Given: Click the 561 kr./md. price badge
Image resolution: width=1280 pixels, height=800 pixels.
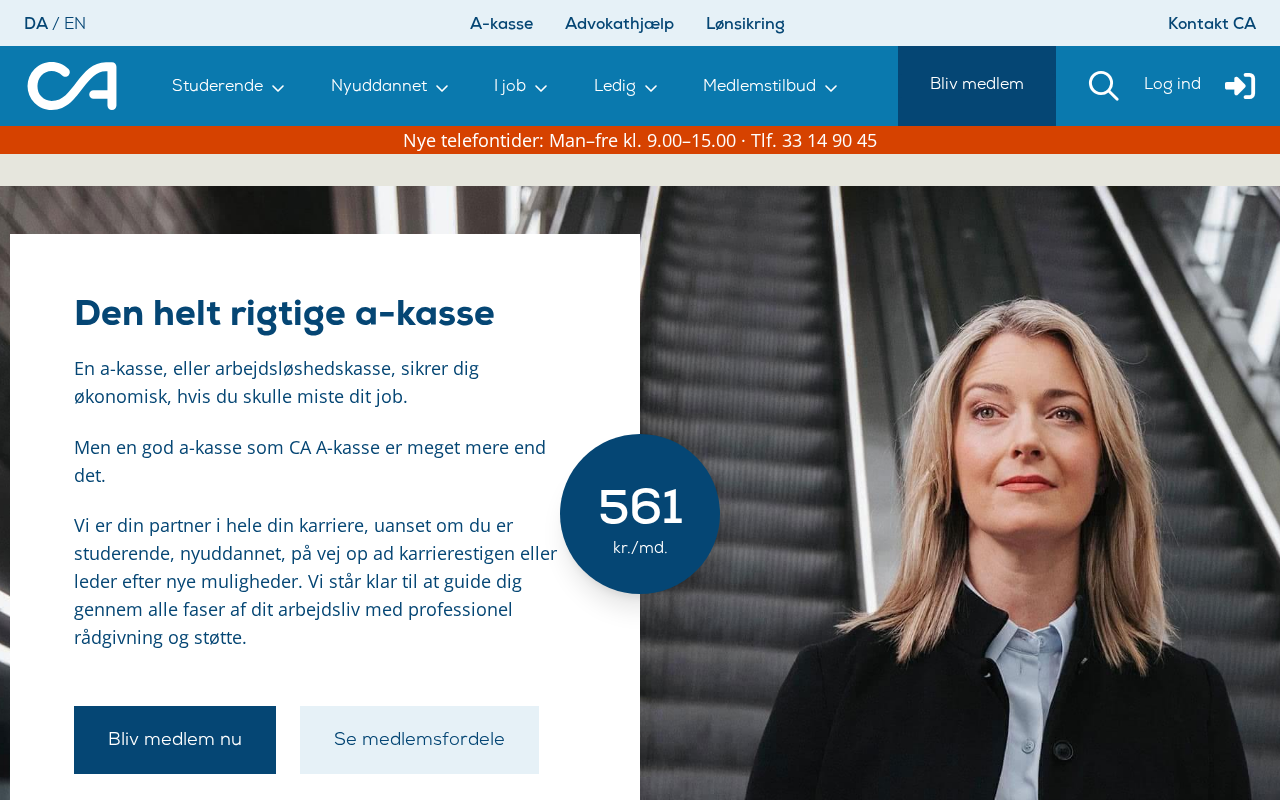Looking at the screenshot, I should click(640, 514).
